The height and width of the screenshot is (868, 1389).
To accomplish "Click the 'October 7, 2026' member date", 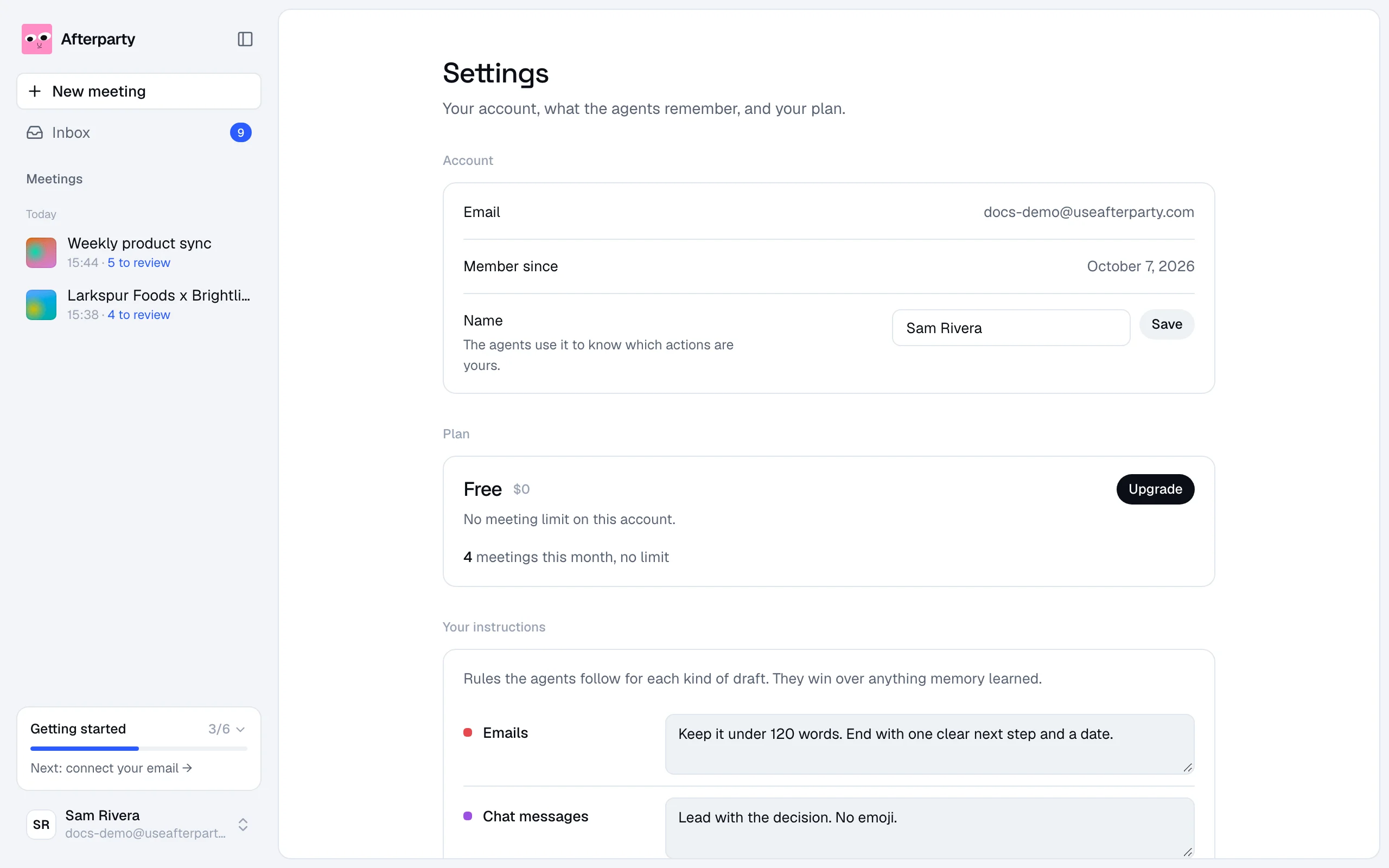I will click(x=1140, y=266).
